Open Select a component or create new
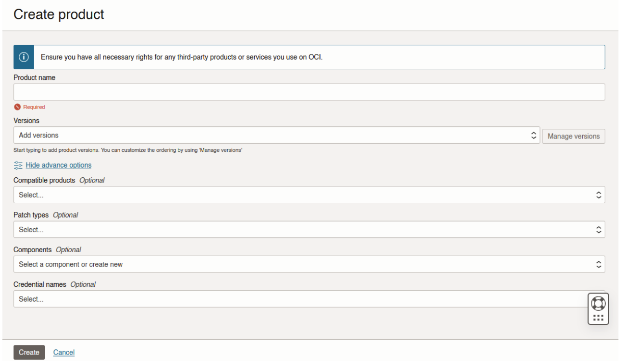 [x=309, y=264]
